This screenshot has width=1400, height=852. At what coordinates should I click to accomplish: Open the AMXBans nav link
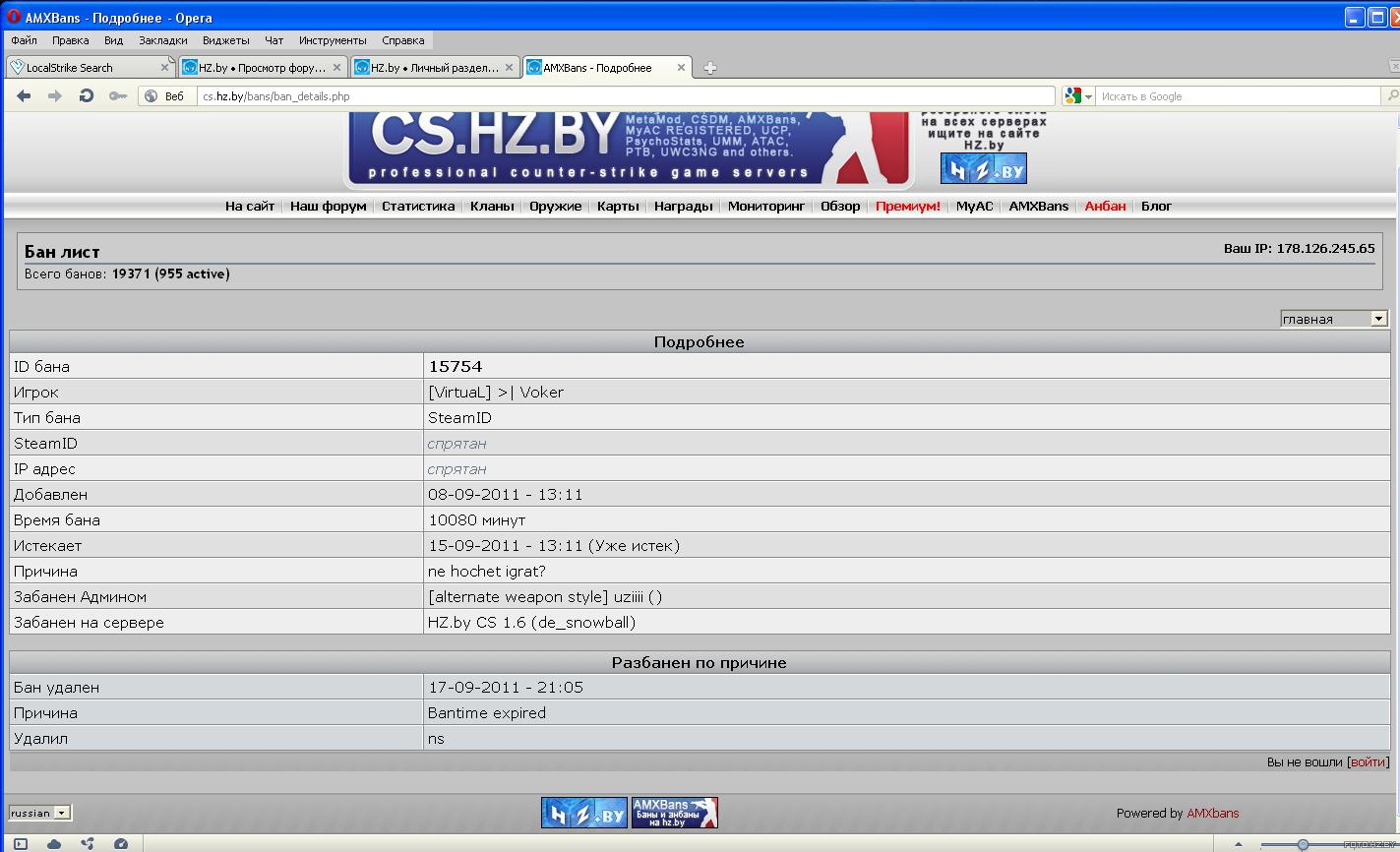1038,206
